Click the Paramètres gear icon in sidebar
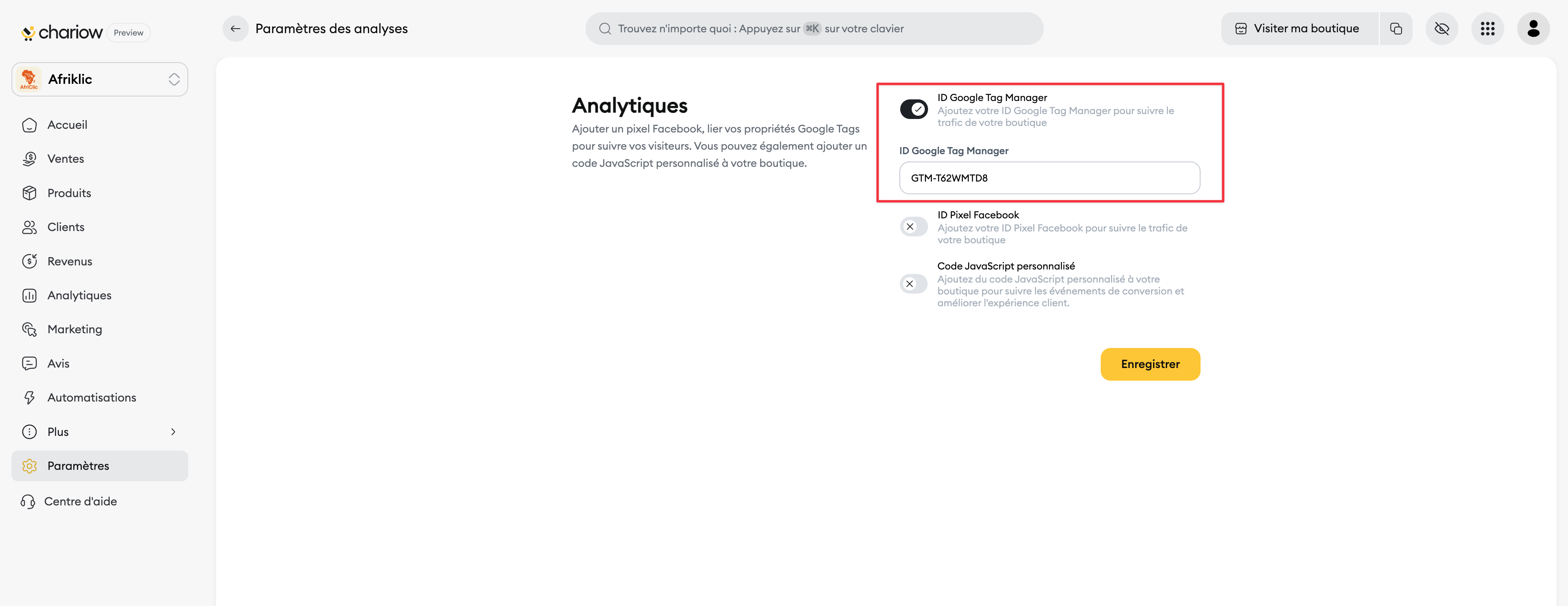Image resolution: width=1568 pixels, height=606 pixels. (x=29, y=466)
